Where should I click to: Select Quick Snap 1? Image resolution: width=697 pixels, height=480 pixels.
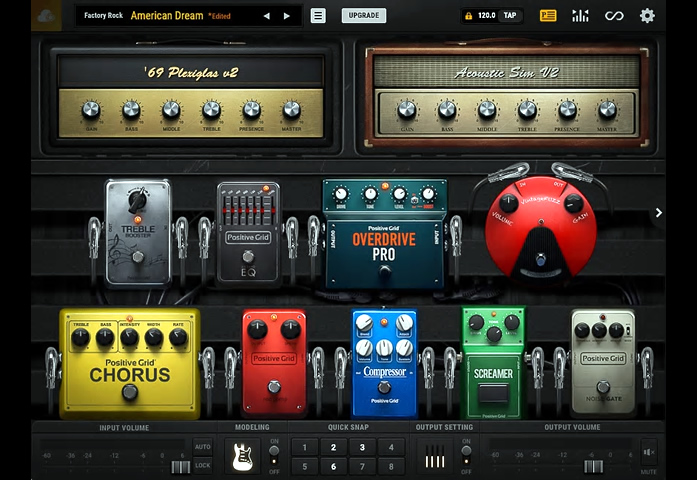[304, 447]
